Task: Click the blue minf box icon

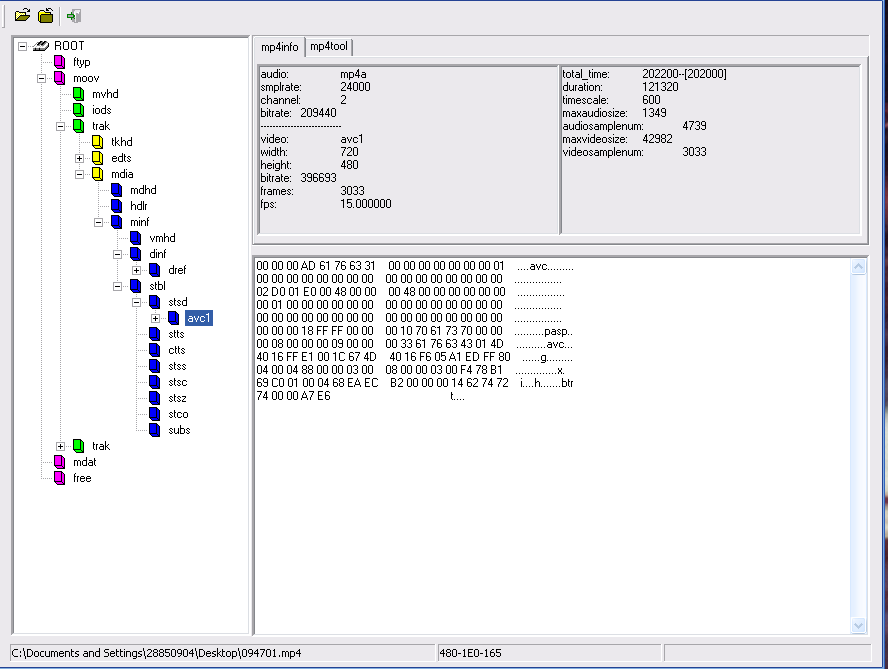Action: 117,222
